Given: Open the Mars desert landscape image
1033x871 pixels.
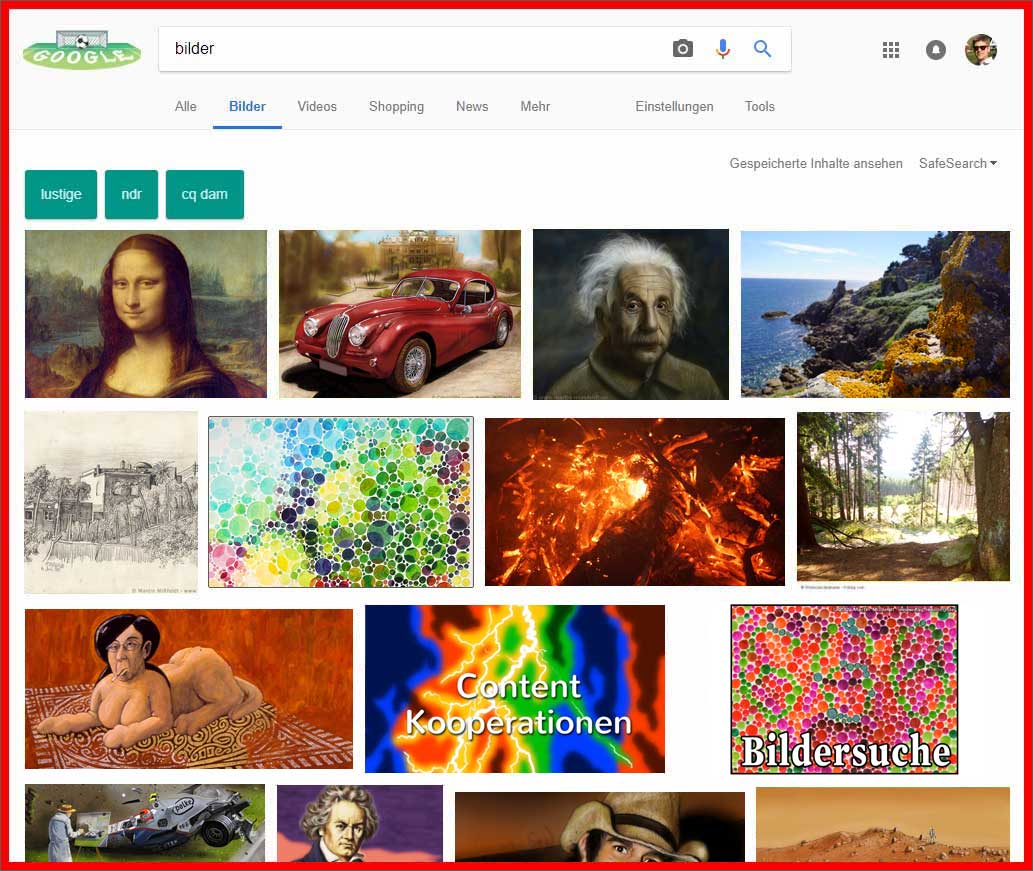Looking at the screenshot, I should tap(883, 824).
